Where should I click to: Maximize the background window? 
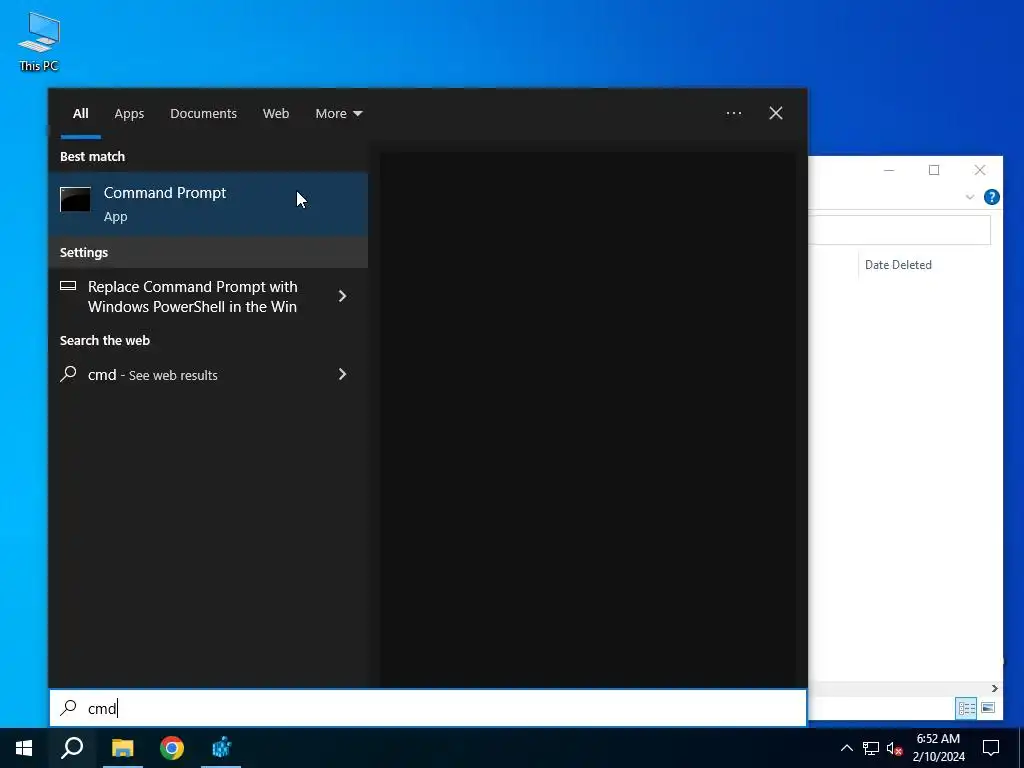(x=934, y=170)
